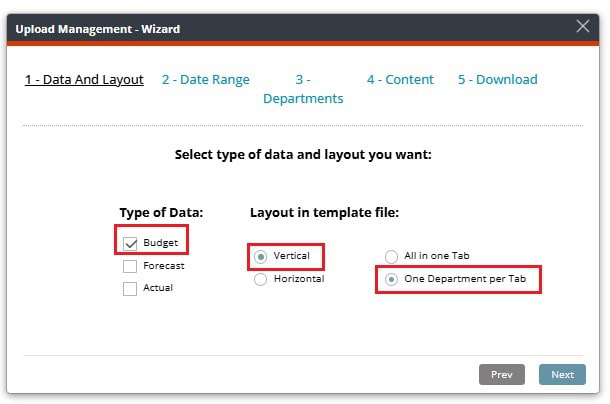This screenshot has height=404, width=610.
Task: Pick One Department per Tab radio
Action: 391,279
